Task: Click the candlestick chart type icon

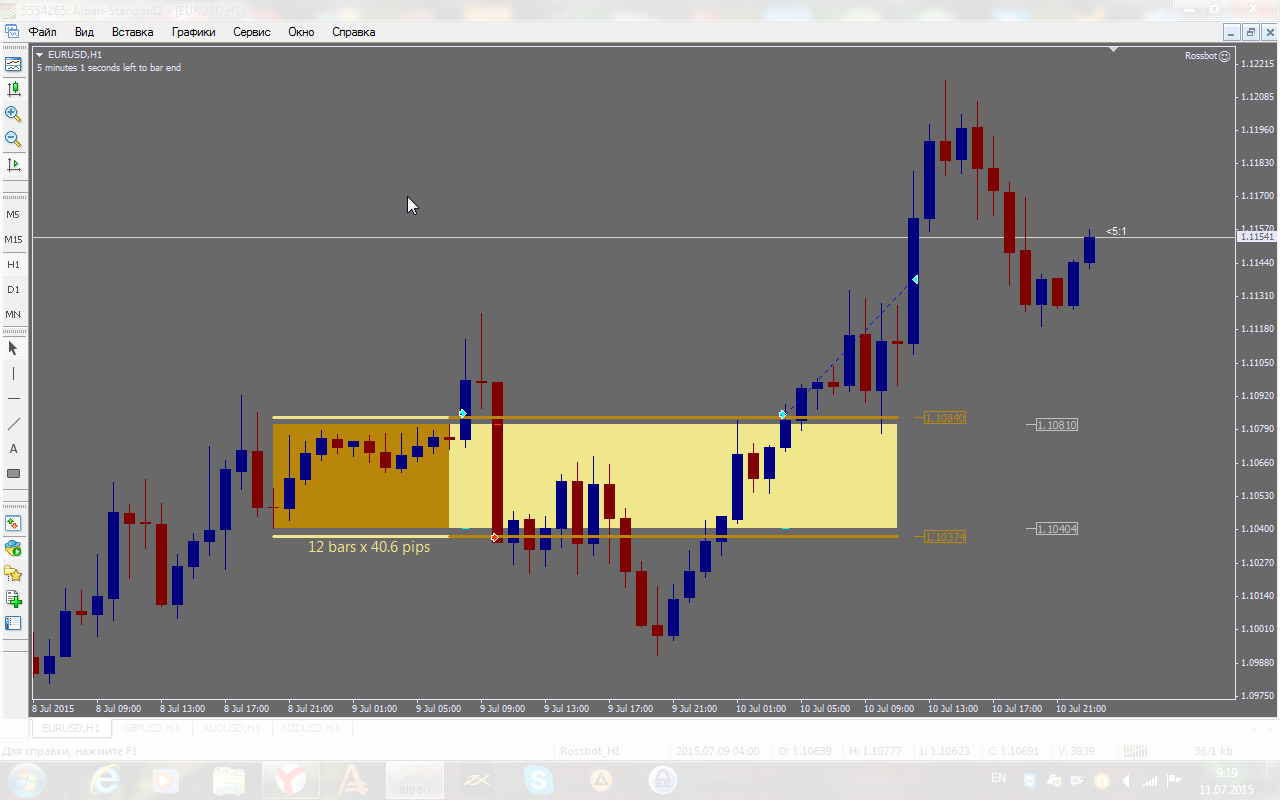Action: 13,89
